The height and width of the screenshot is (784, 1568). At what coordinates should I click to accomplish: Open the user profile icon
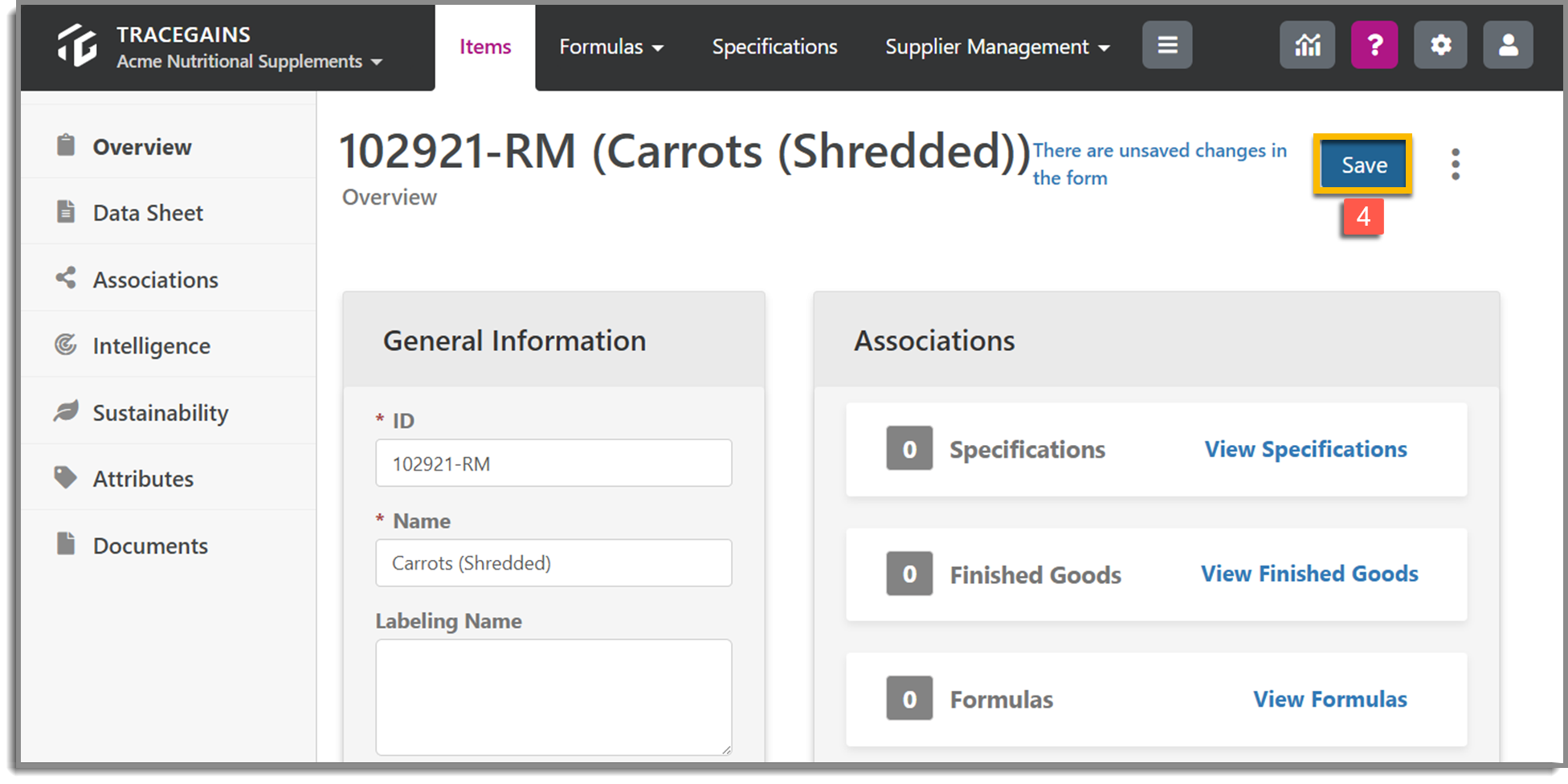point(1508,45)
